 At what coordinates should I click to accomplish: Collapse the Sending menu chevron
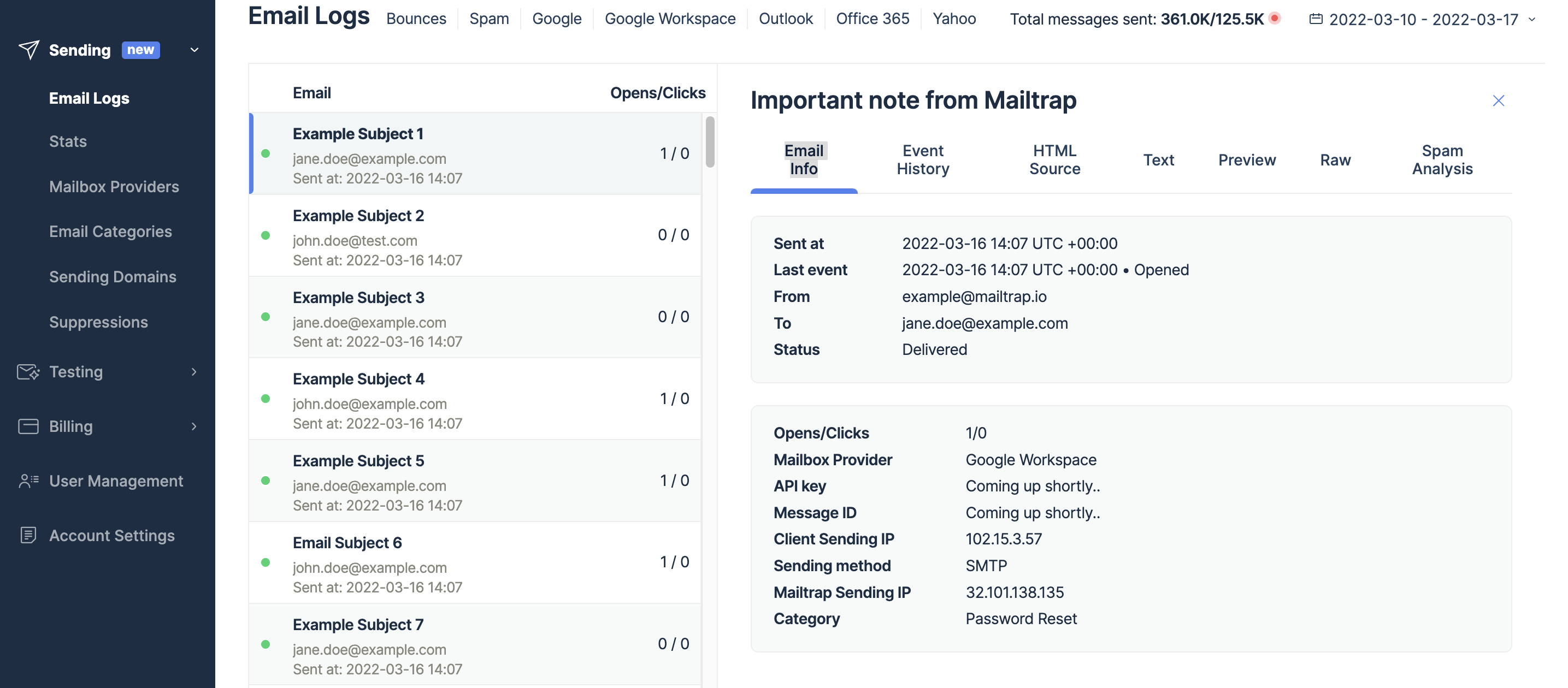coord(195,50)
